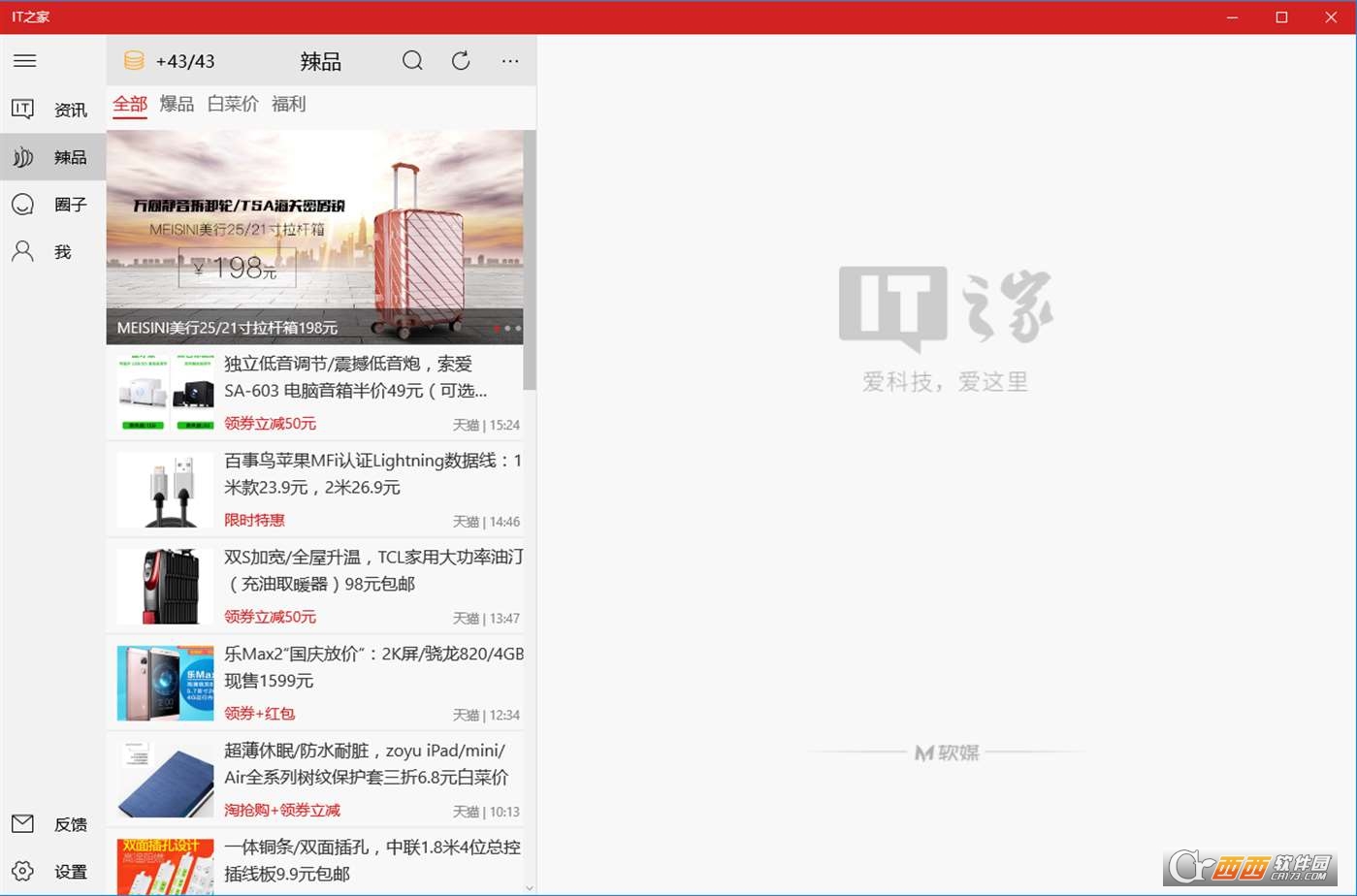Open the MEISINI luggage banner image
This screenshot has height=896, width=1357.
315,237
